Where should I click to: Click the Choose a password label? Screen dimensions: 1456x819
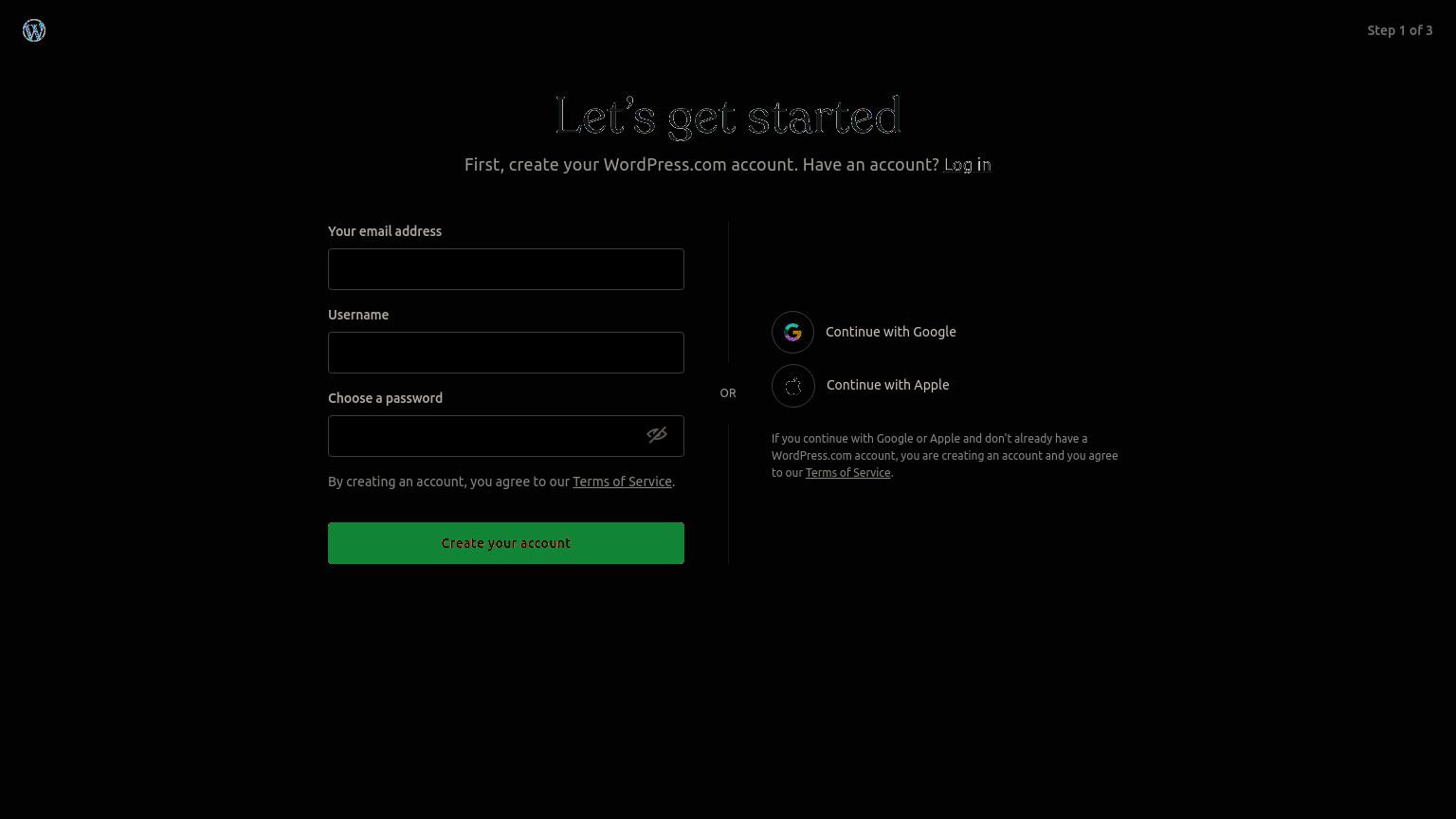click(x=386, y=398)
